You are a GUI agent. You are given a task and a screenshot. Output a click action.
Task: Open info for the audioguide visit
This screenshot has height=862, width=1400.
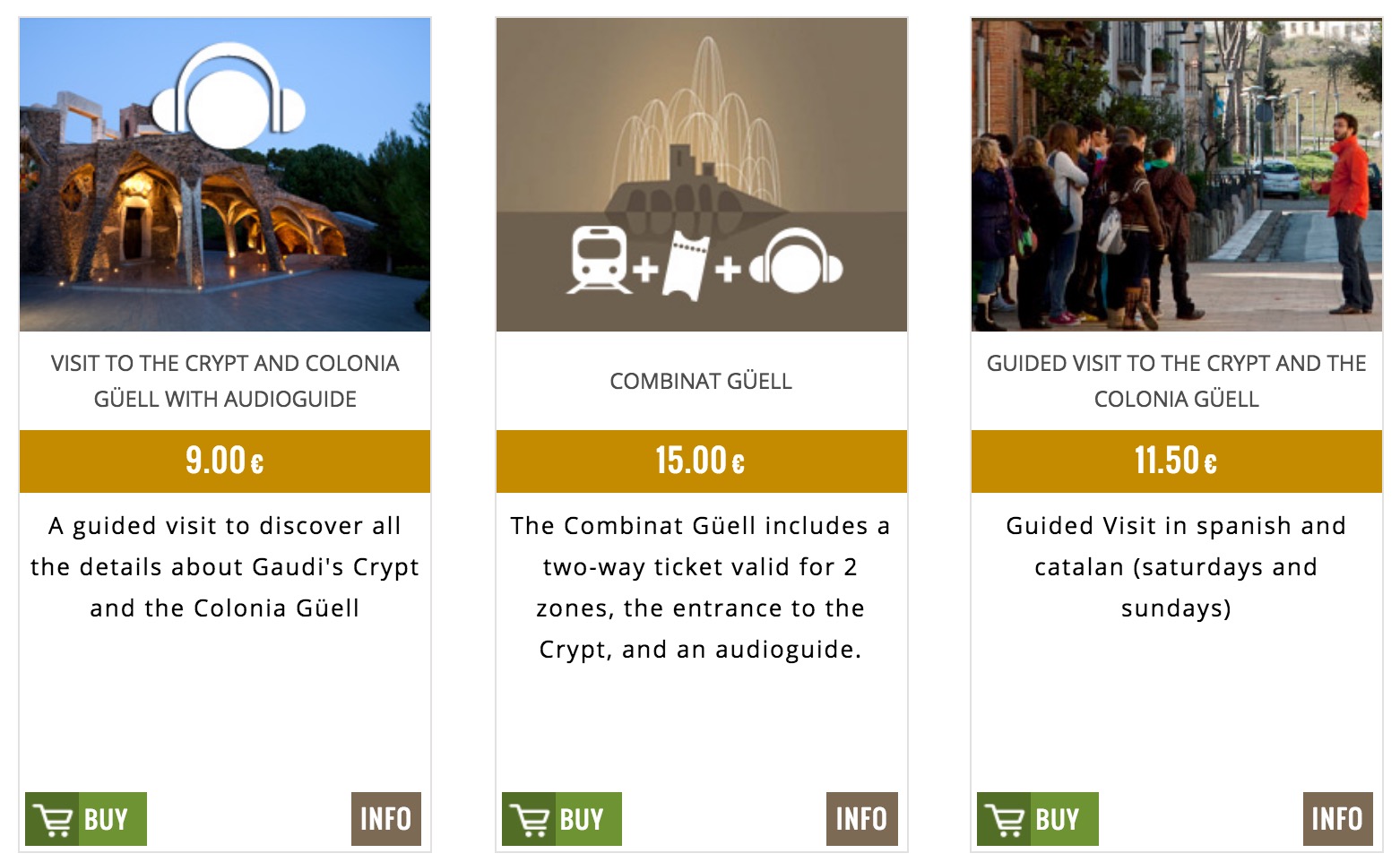click(385, 819)
